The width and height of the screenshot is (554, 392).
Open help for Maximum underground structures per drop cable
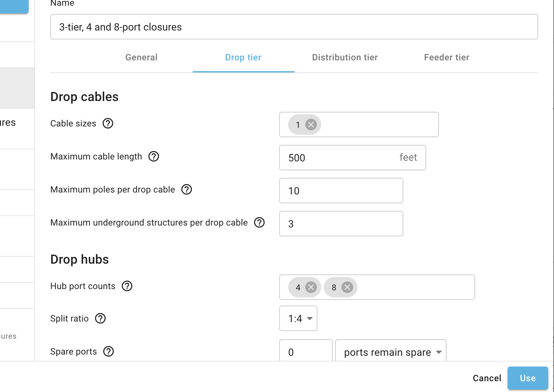259,222
